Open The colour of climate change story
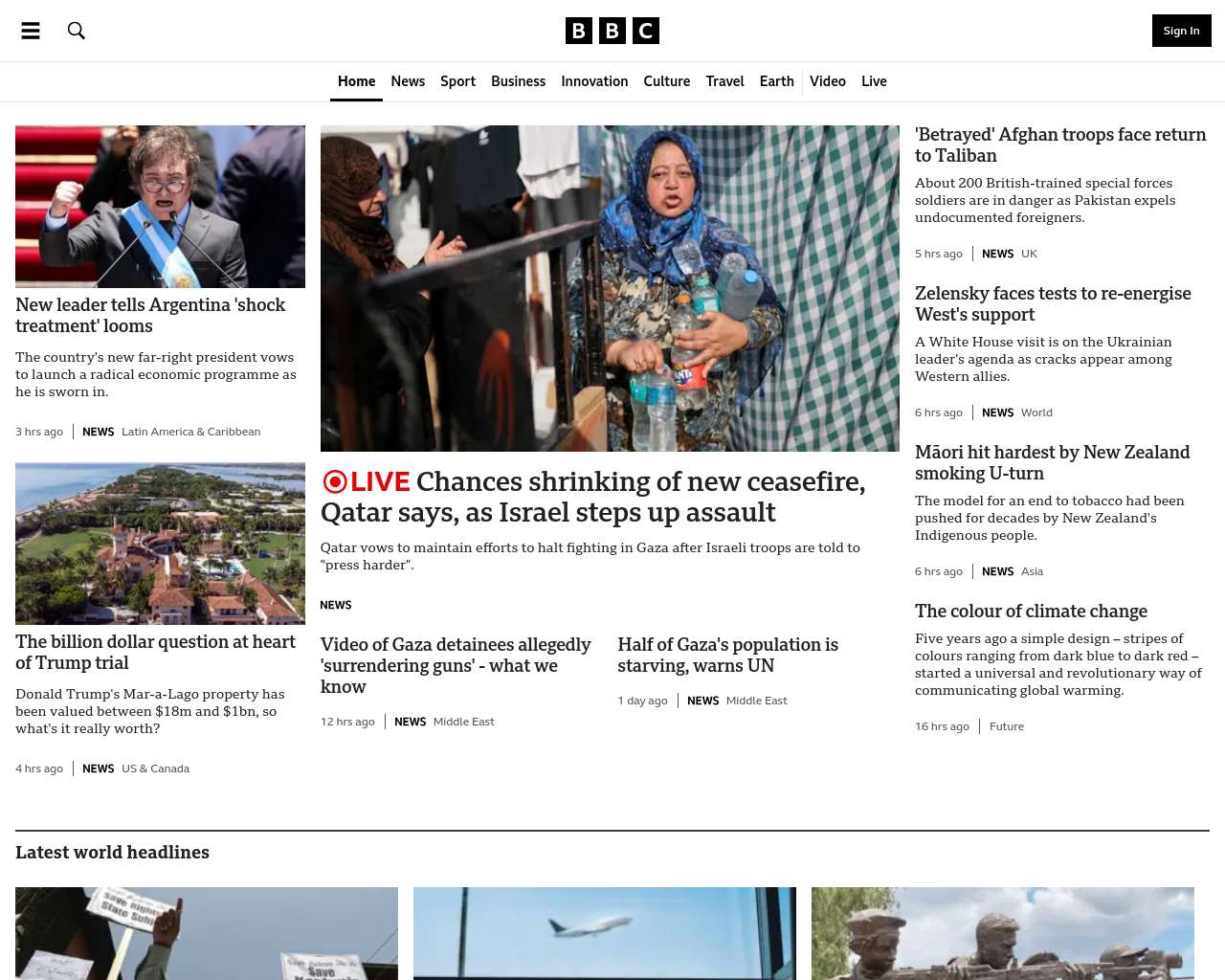 coord(1031,611)
